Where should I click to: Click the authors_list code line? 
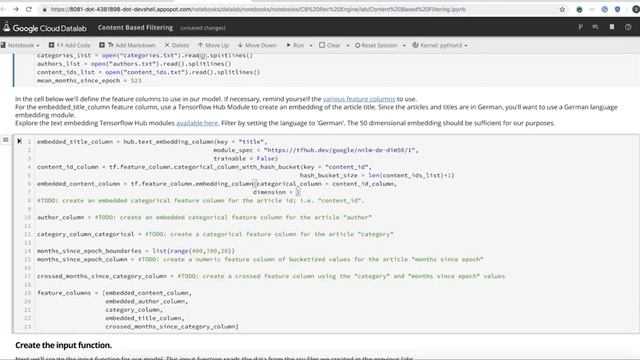pos(134,64)
